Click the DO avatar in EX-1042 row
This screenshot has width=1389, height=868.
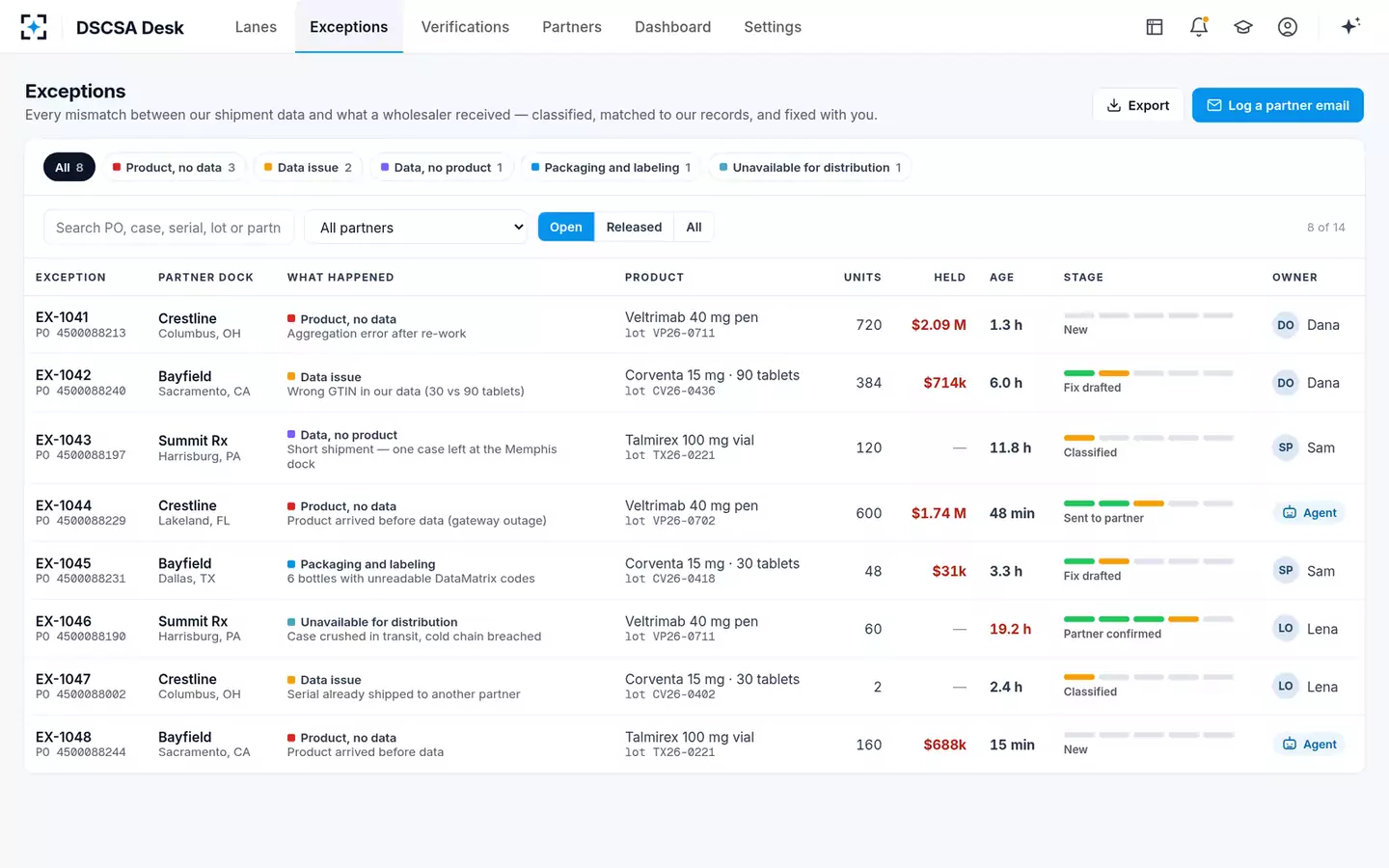click(1286, 383)
